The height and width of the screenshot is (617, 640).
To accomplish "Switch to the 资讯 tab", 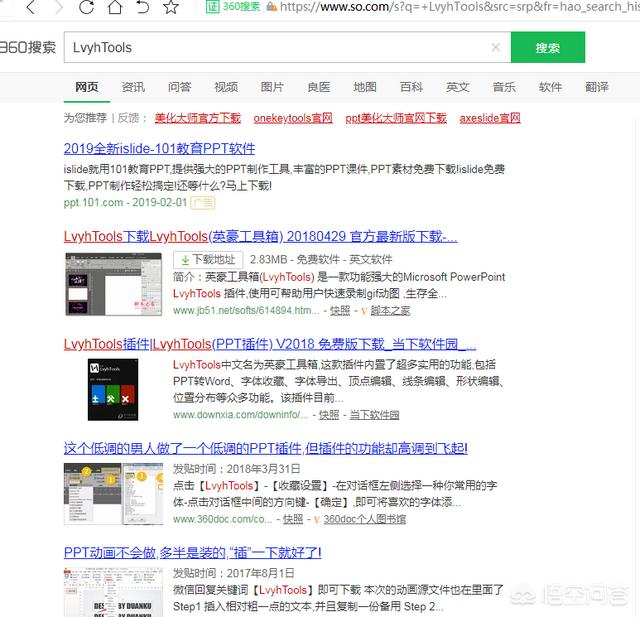I will pyautogui.click(x=133, y=87).
